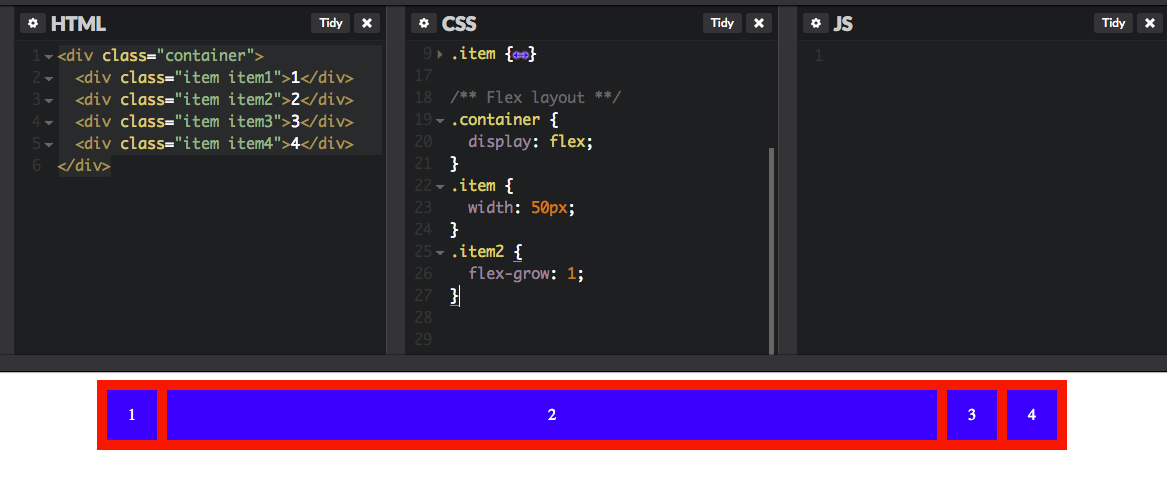Screen dimensions: 1167x488
Task: Click the "/** Flex layout **/" comment
Action: (535, 97)
